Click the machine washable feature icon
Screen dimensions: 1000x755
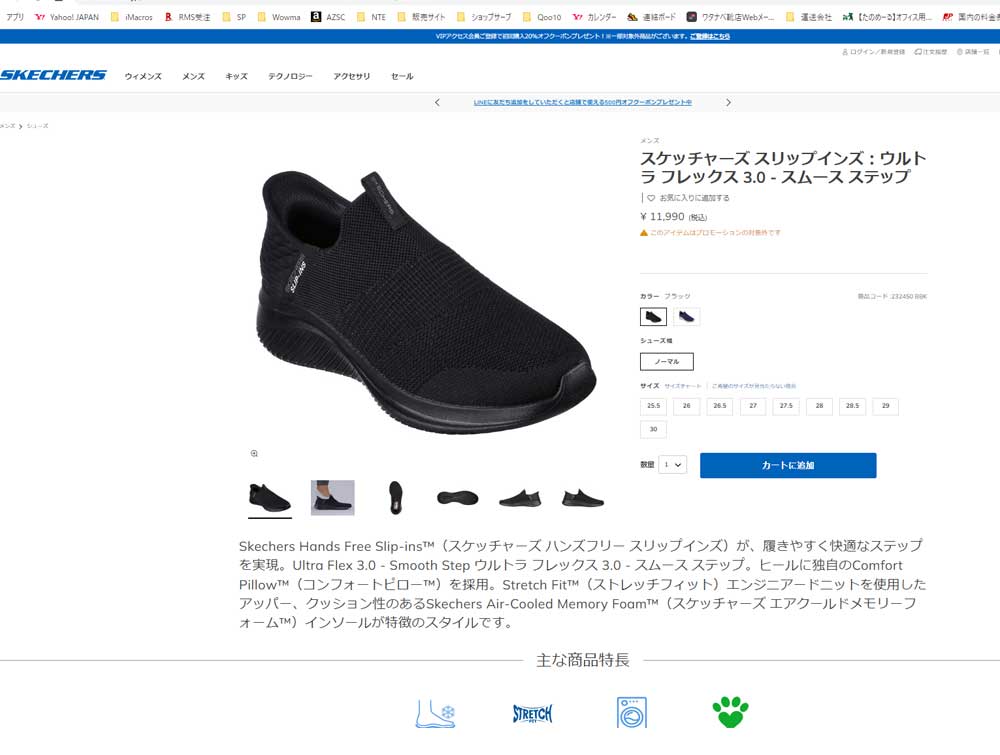pyautogui.click(x=631, y=712)
